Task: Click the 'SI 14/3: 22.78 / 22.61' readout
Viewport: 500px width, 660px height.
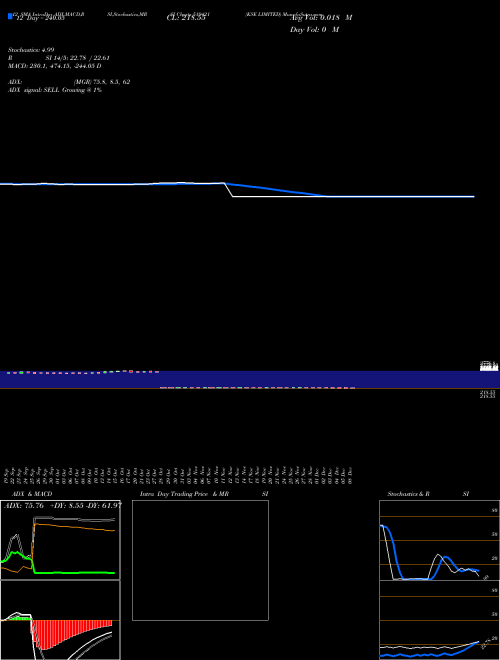Action: [77, 58]
